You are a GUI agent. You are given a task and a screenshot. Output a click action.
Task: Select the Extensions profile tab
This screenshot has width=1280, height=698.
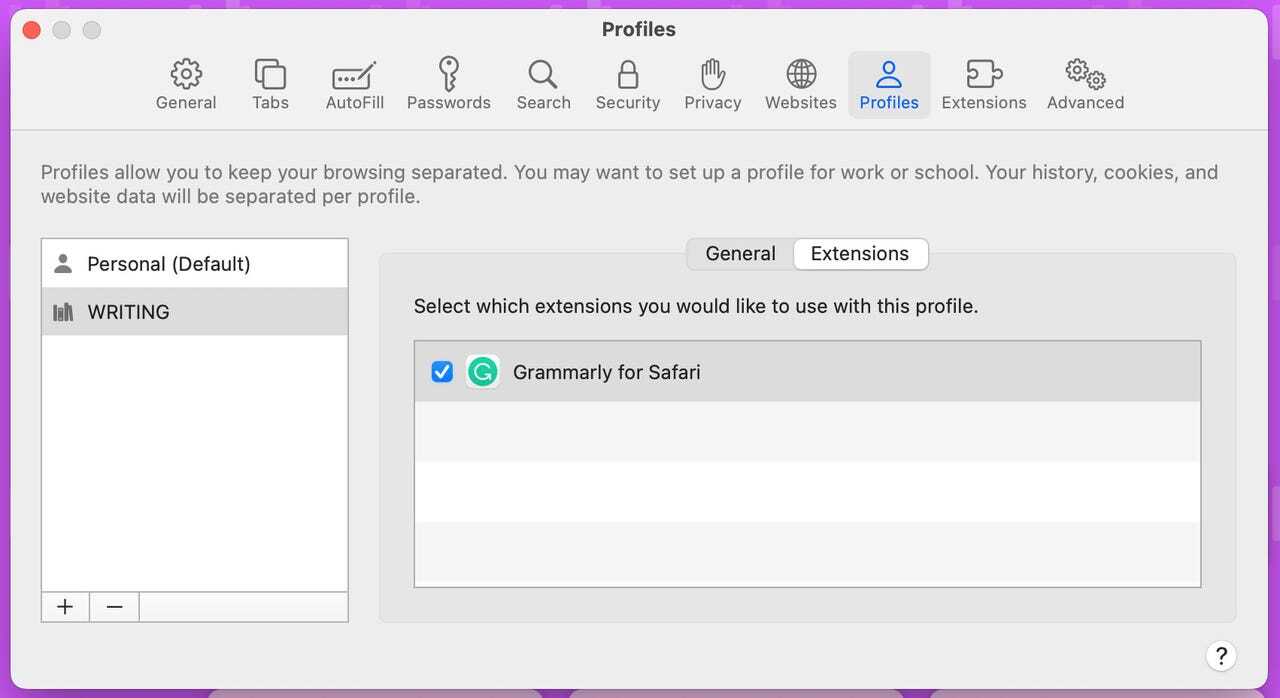[x=860, y=254]
